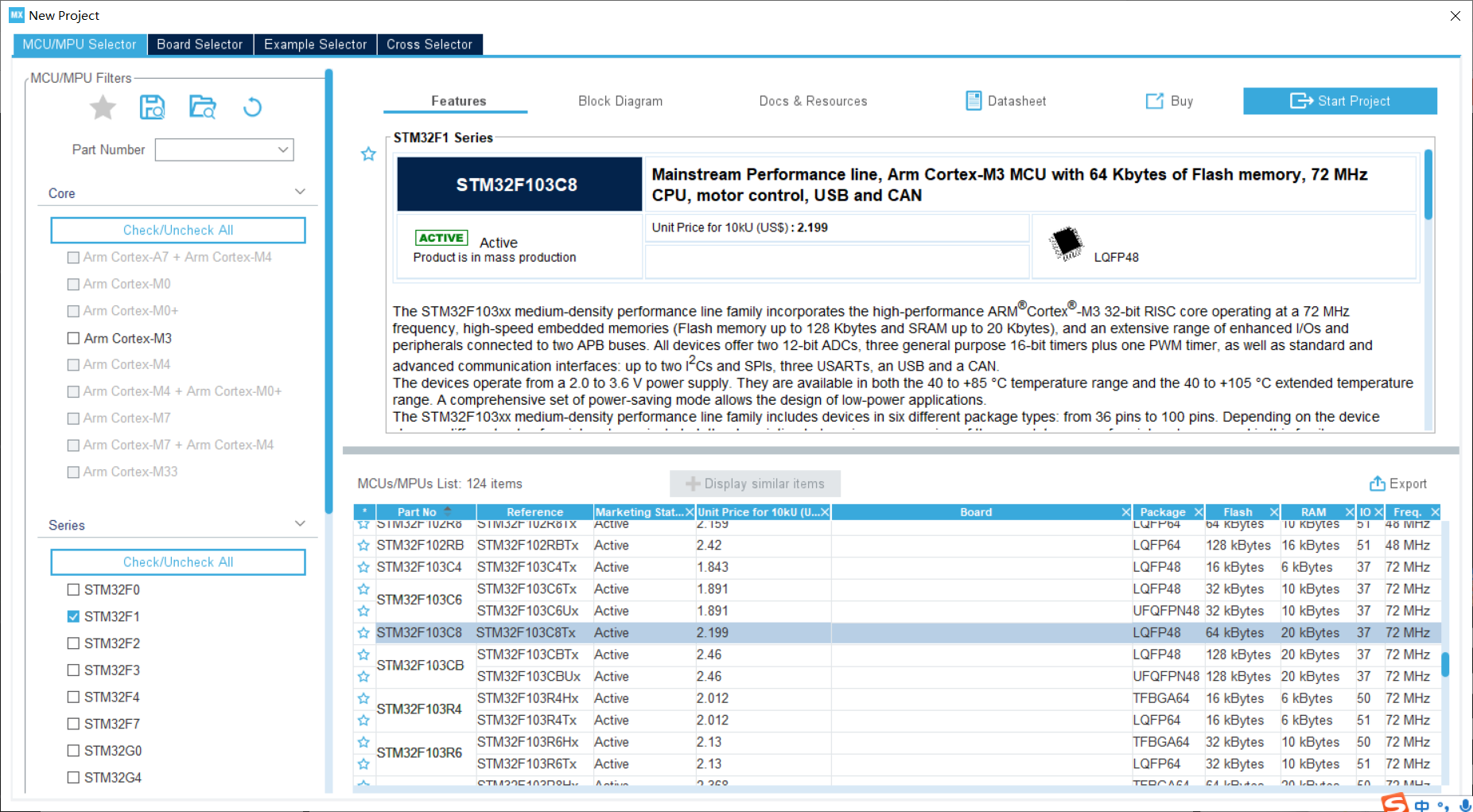
Task: Favorite the STM32F103C8 row star
Action: (x=363, y=633)
